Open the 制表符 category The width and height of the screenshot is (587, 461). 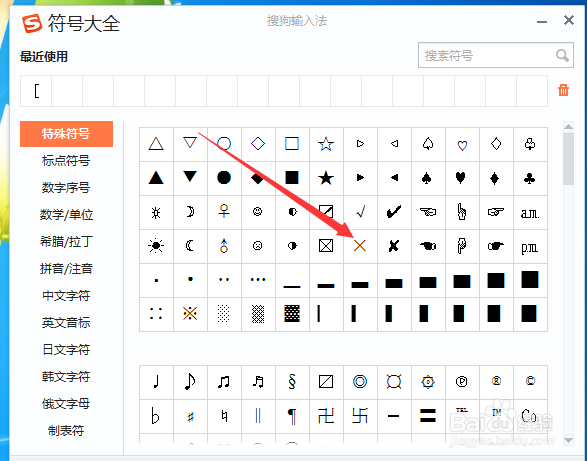(x=66, y=431)
